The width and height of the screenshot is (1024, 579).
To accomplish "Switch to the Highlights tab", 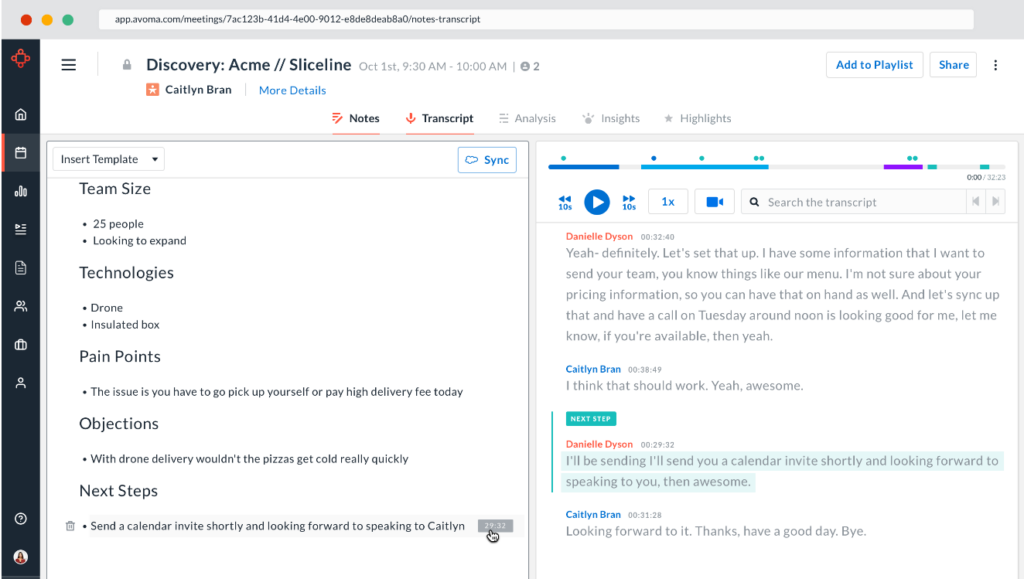I will click(x=697, y=118).
